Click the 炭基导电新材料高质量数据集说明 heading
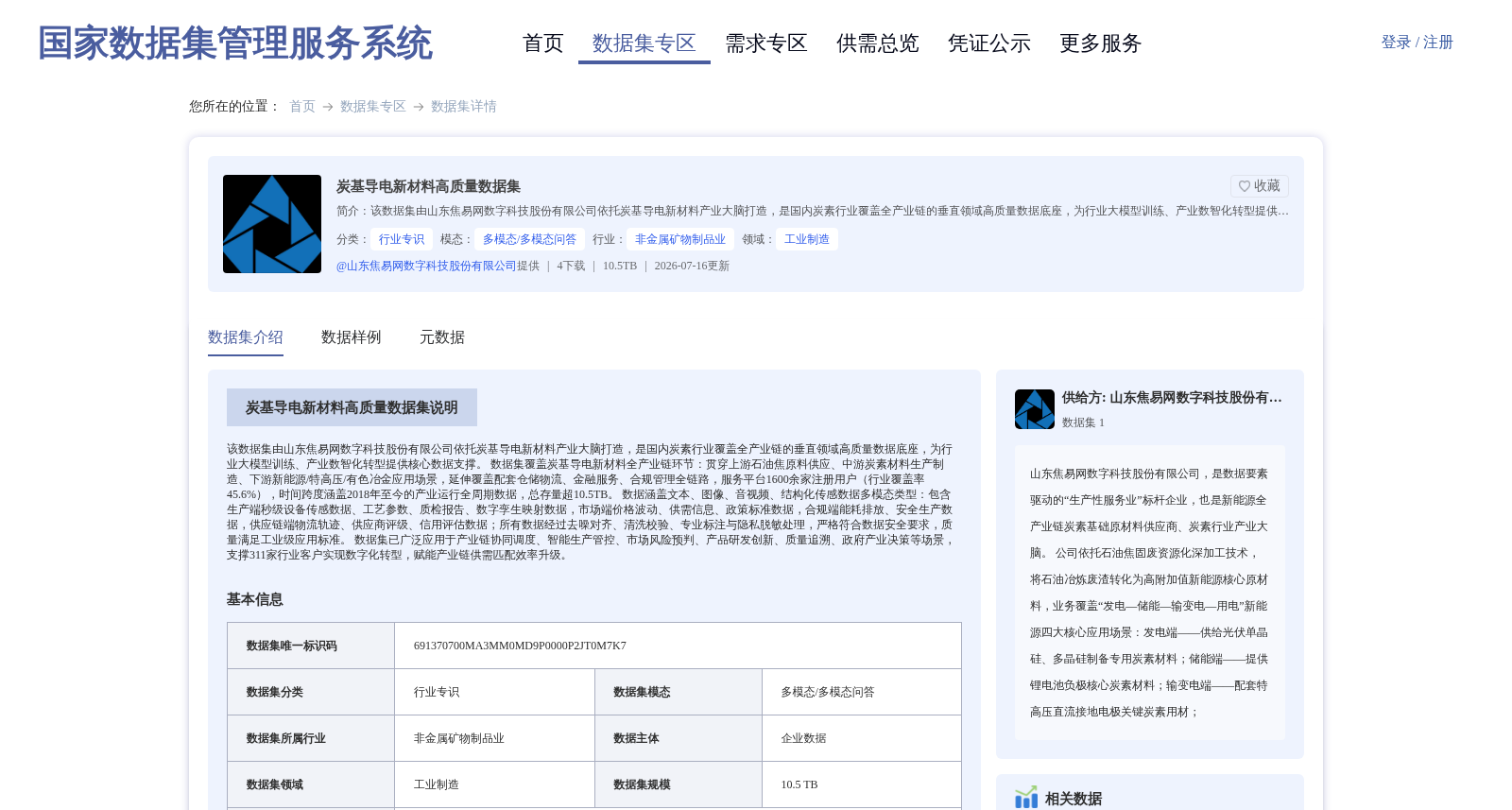The width and height of the screenshot is (1512, 810). [352, 407]
